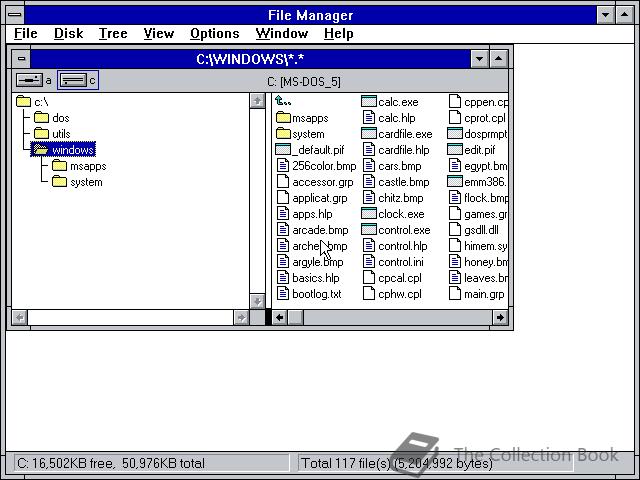Select cardfile.exe program icon
The height and width of the screenshot is (480, 640).
tap(369, 134)
